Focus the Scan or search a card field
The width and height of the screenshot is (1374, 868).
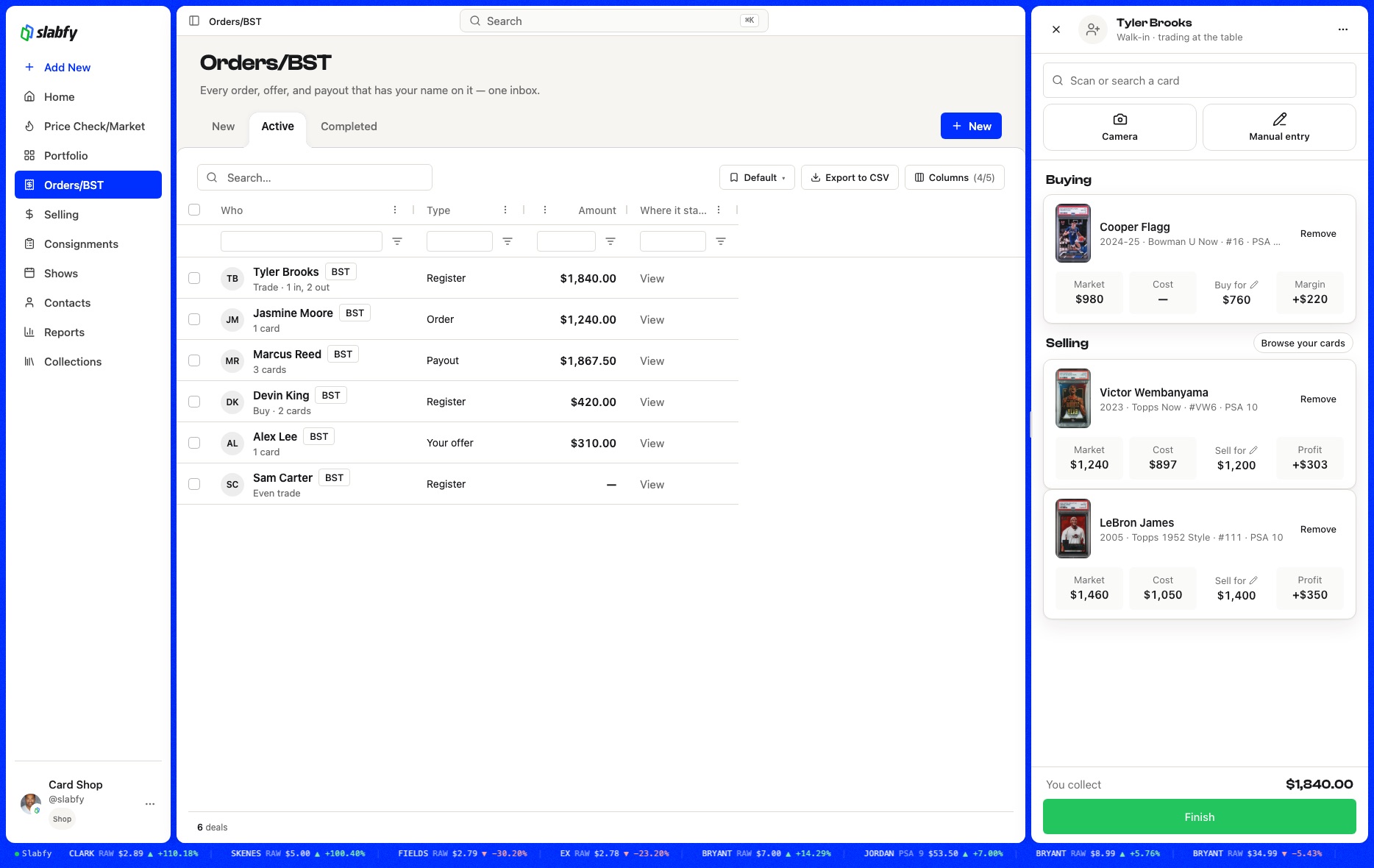[1199, 80]
